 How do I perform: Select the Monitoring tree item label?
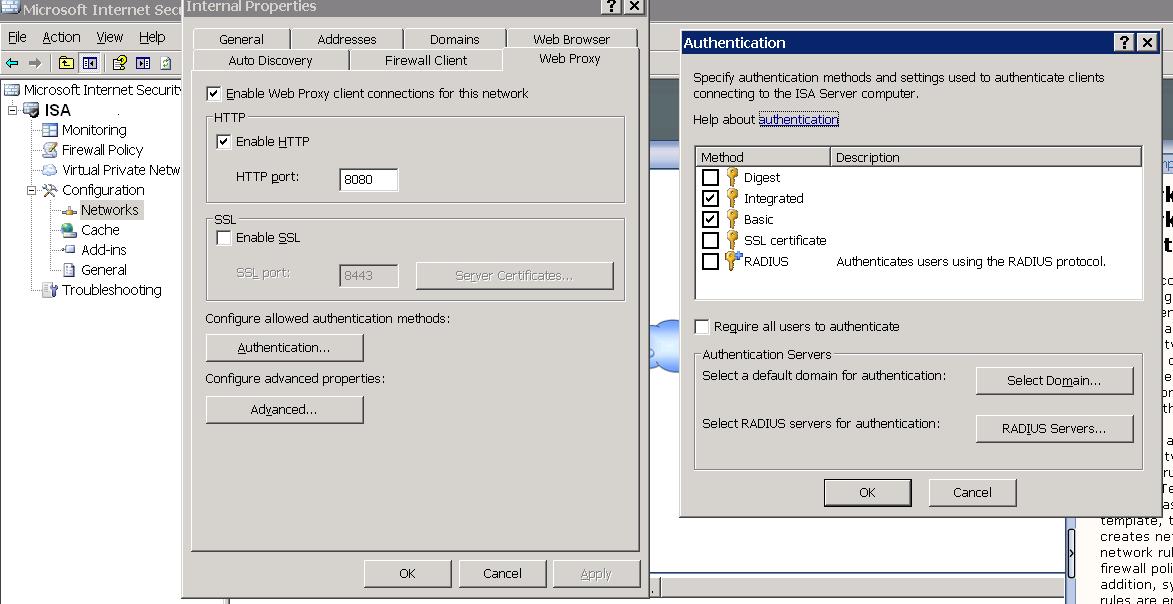coord(94,130)
